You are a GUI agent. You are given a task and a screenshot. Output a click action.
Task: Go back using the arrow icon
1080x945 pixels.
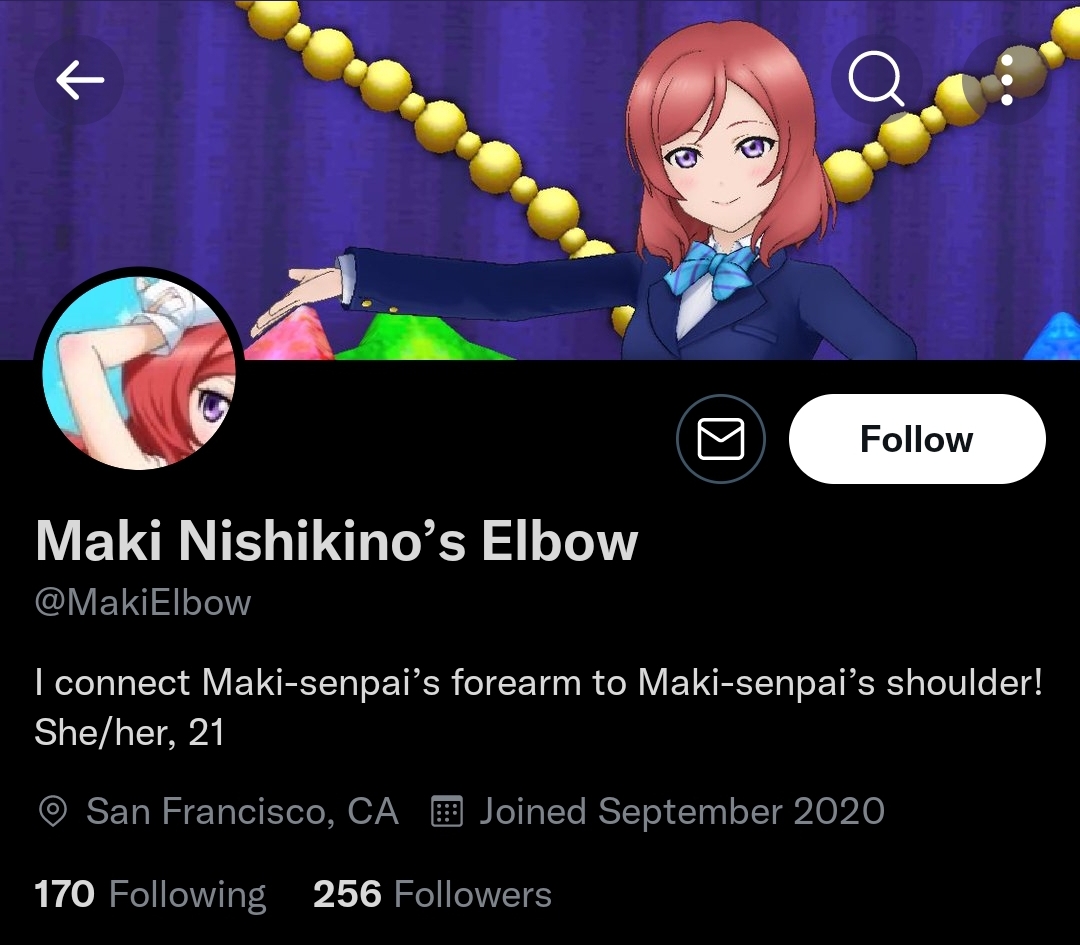point(79,80)
